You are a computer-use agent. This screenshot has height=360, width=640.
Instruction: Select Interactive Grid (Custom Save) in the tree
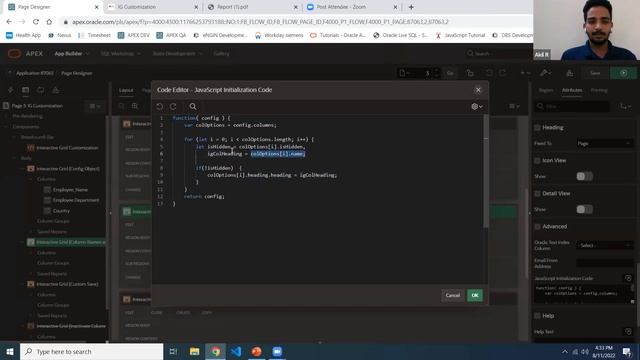click(x=67, y=284)
